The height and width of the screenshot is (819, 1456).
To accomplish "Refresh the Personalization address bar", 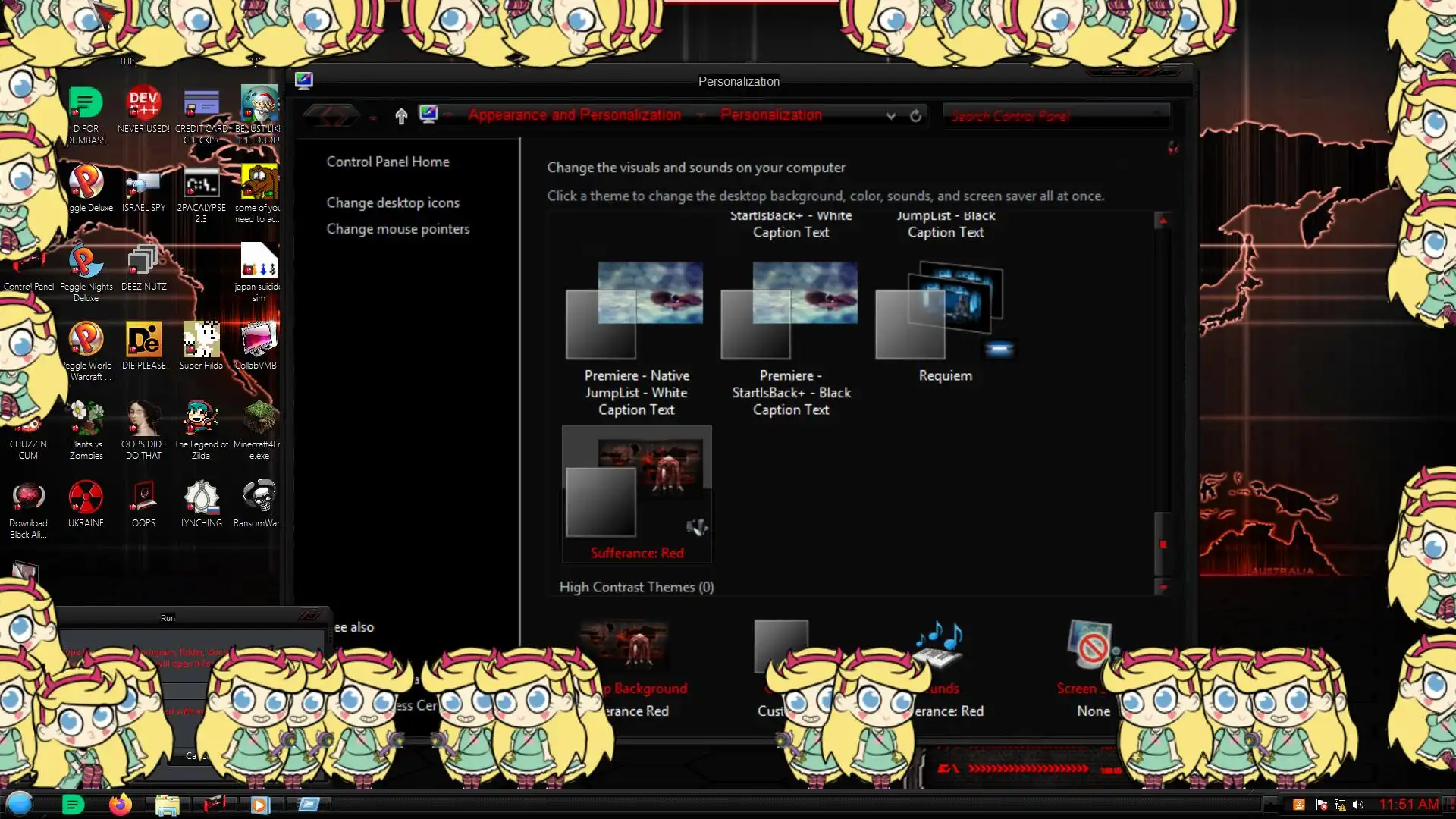I will point(915,116).
